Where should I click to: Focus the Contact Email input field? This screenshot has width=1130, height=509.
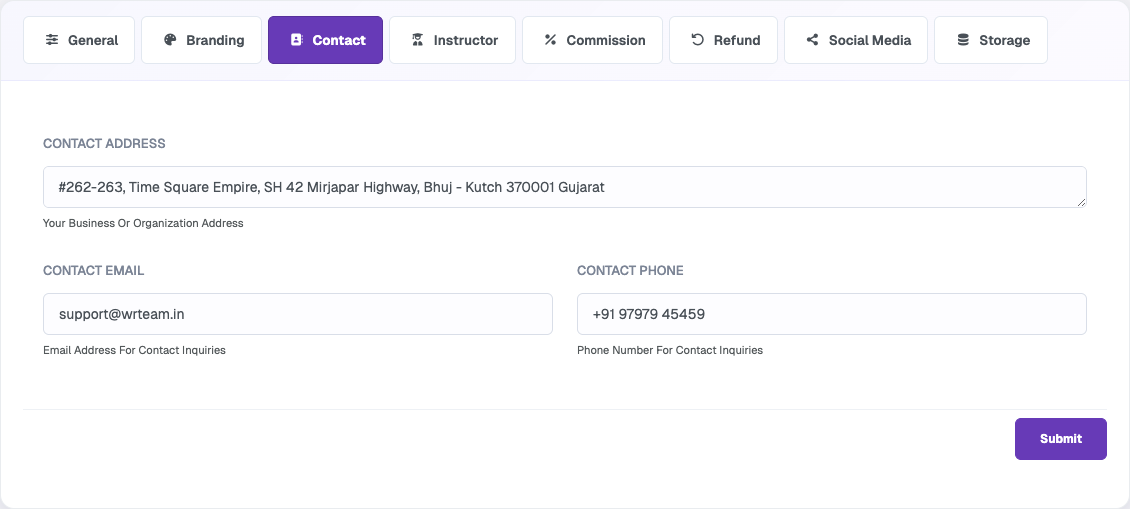(298, 314)
